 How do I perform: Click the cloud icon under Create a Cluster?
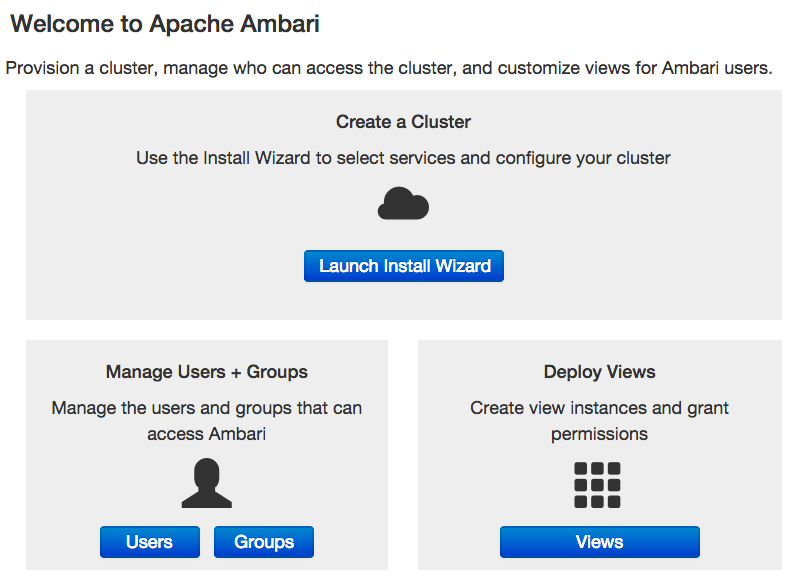tap(403, 205)
